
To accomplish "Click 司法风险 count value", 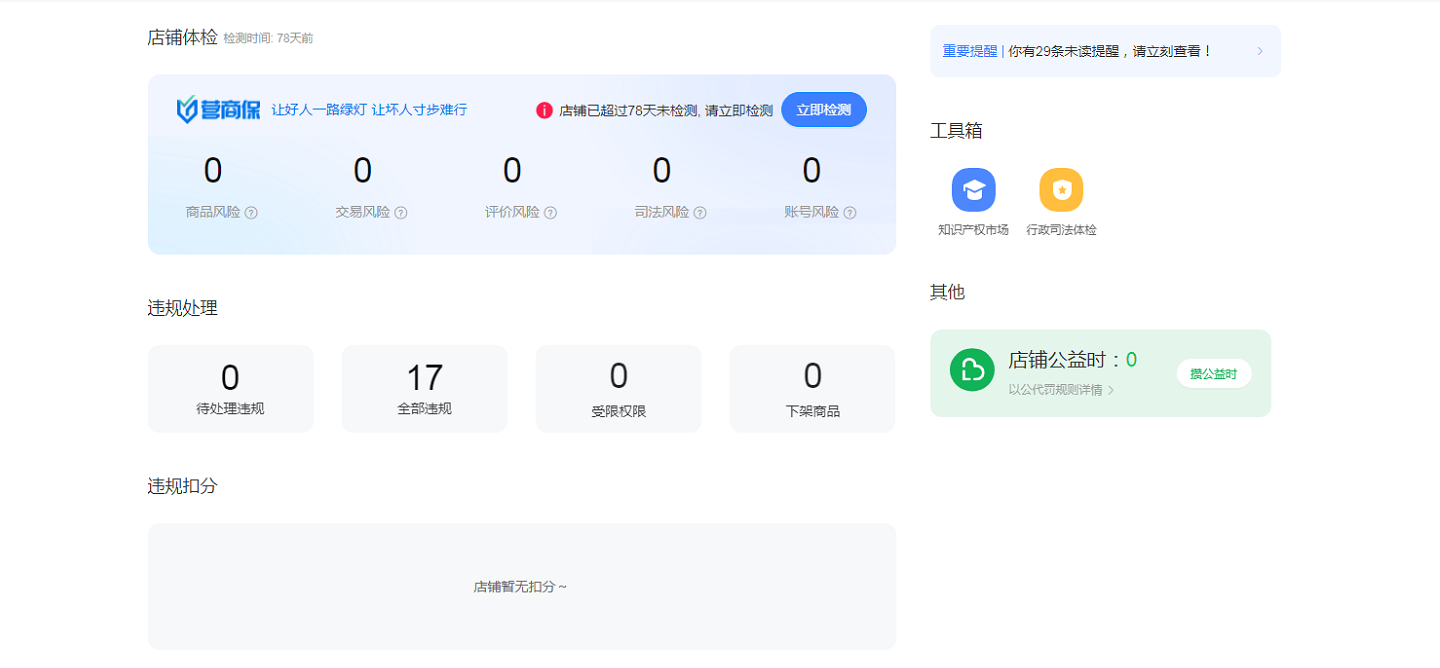I will (662, 171).
